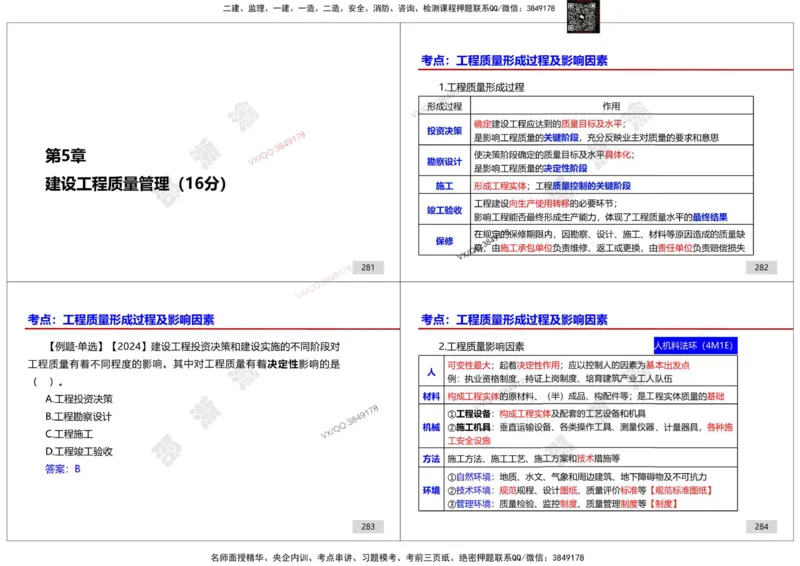Choose option 'C.工程施工'
Image resolution: width=800 pixels, height=566 pixels.
tap(69, 434)
